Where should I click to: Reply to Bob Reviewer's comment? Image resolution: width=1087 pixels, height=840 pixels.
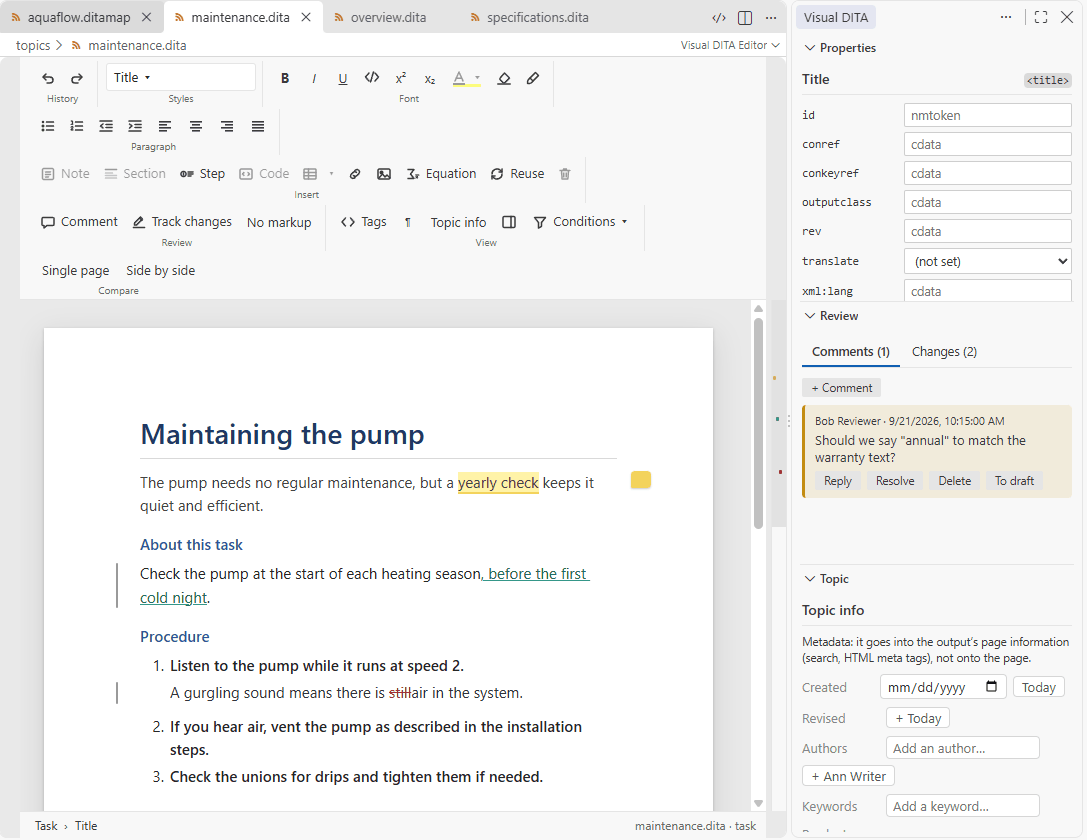coord(837,481)
